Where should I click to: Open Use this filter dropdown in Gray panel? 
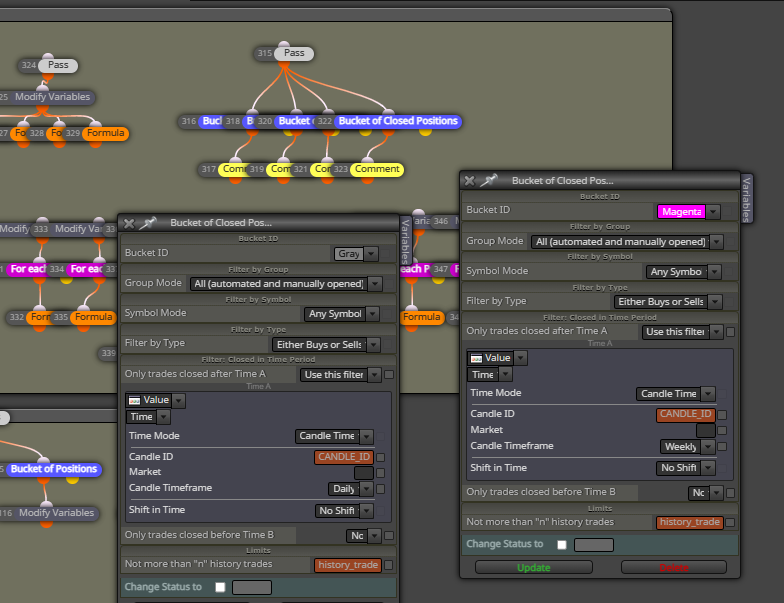coord(374,375)
